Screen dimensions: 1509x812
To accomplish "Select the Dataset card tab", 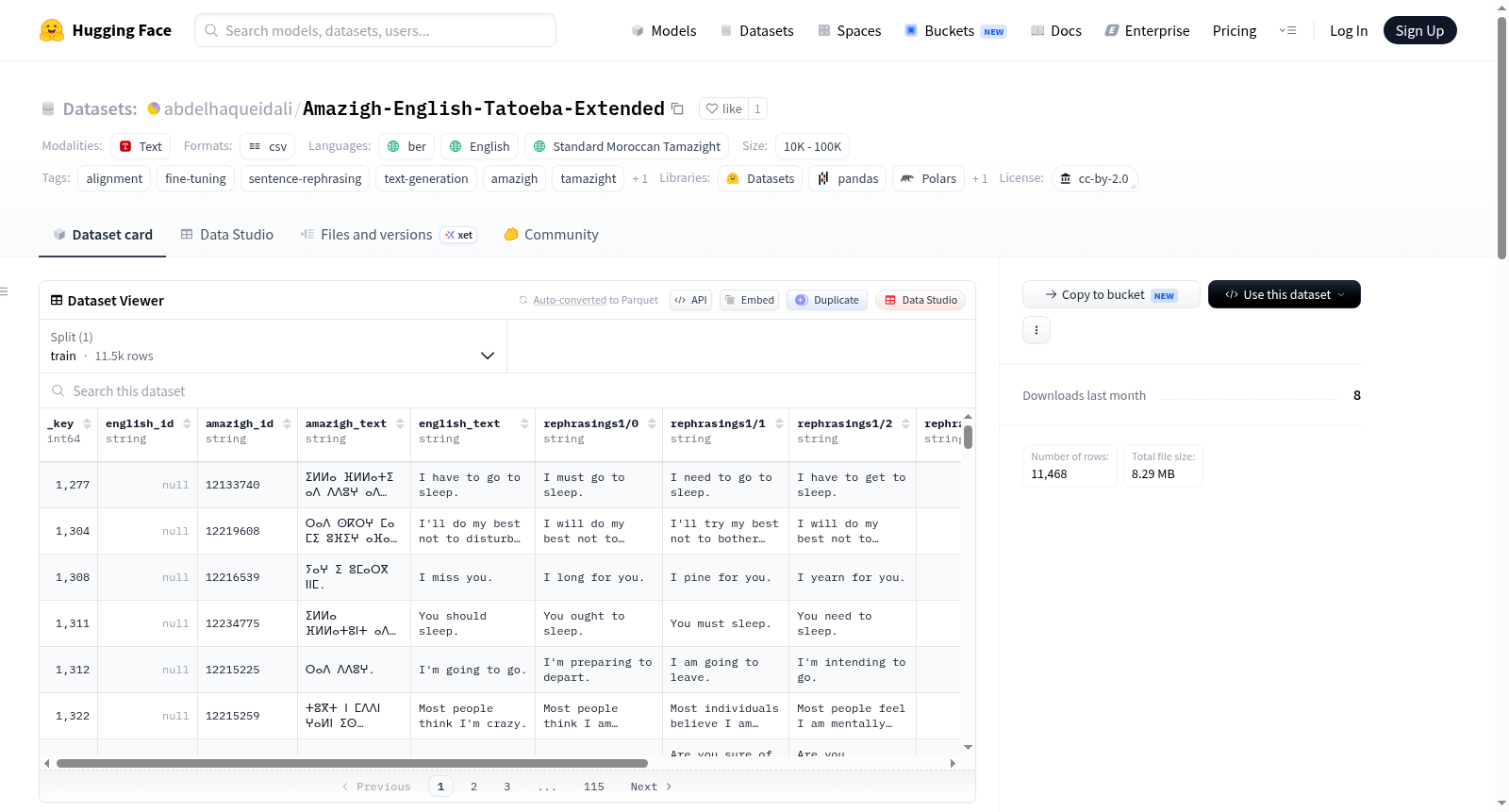I will point(103,235).
